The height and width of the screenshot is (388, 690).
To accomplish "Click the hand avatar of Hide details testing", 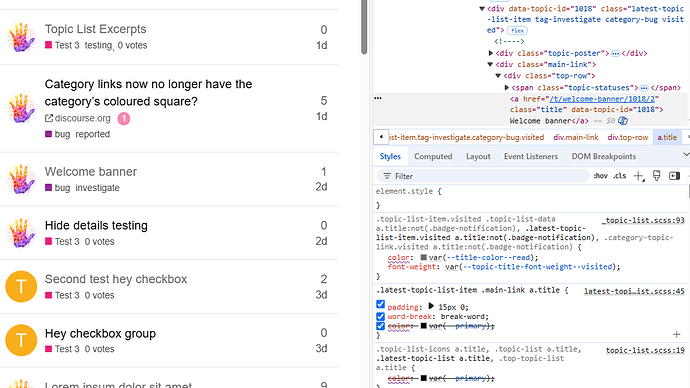I will point(21,233).
